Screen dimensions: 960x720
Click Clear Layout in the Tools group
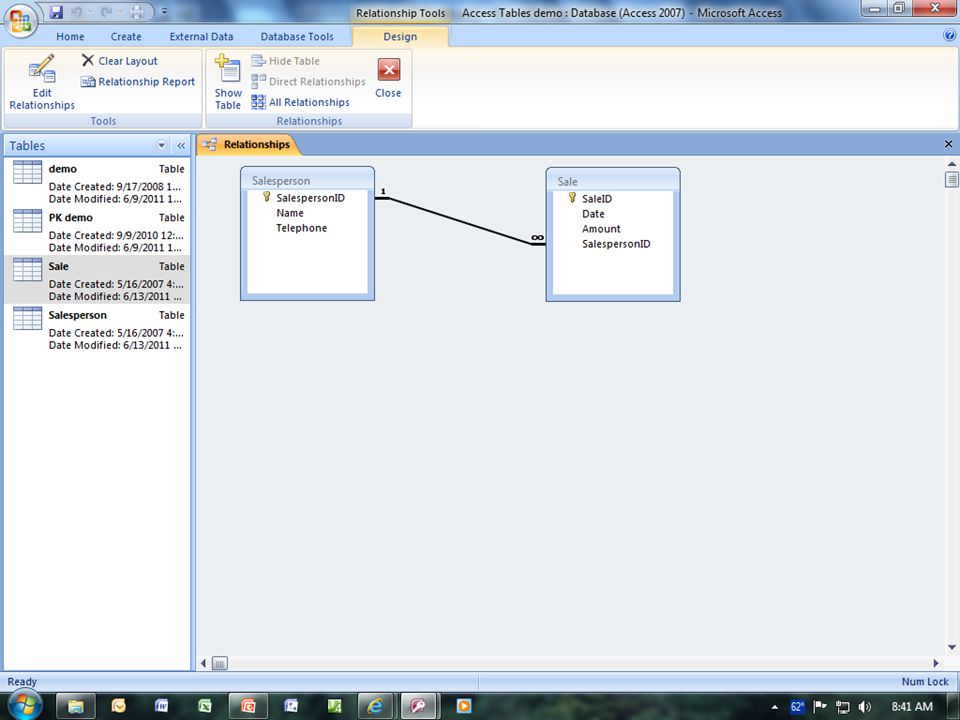[x=120, y=61]
